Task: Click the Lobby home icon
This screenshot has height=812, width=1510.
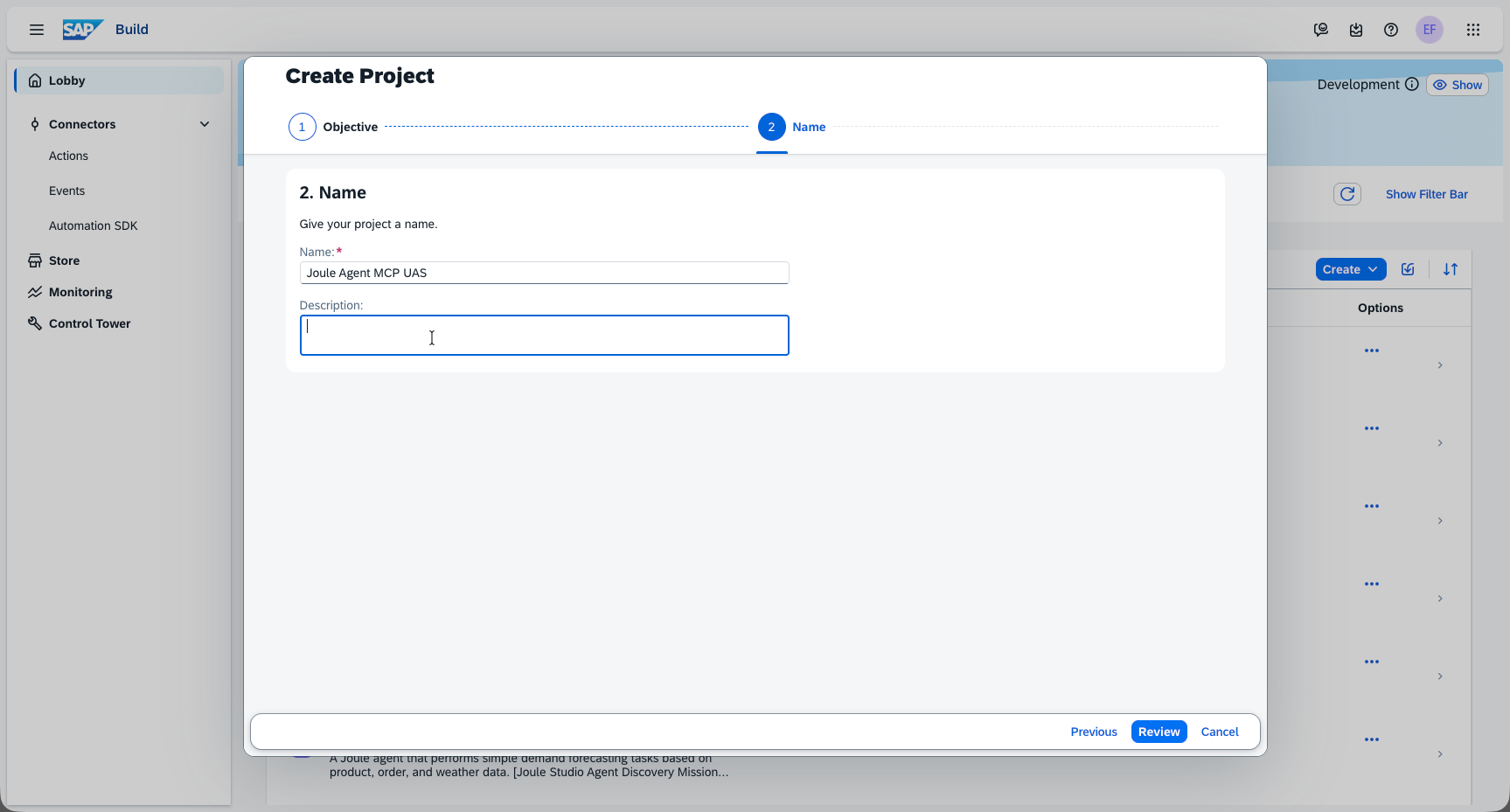Action: (x=35, y=80)
